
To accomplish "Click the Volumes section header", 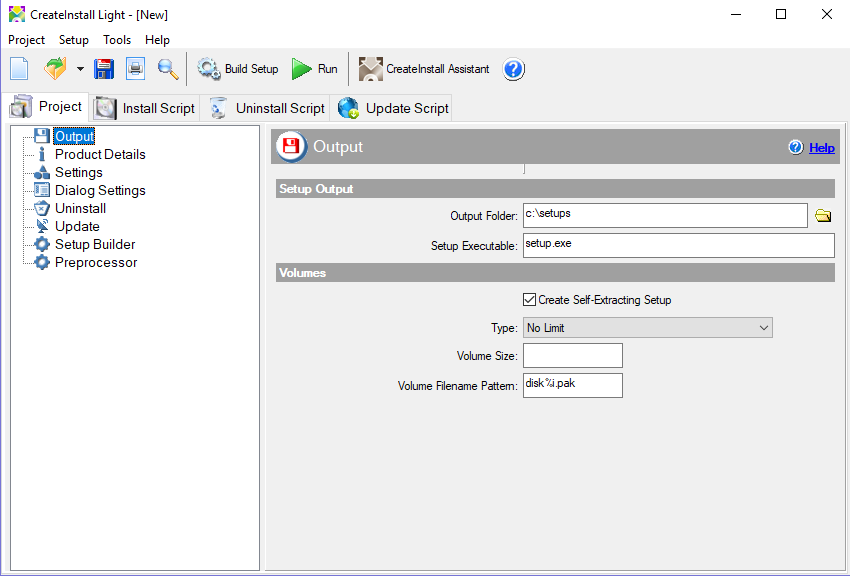I will tap(555, 273).
